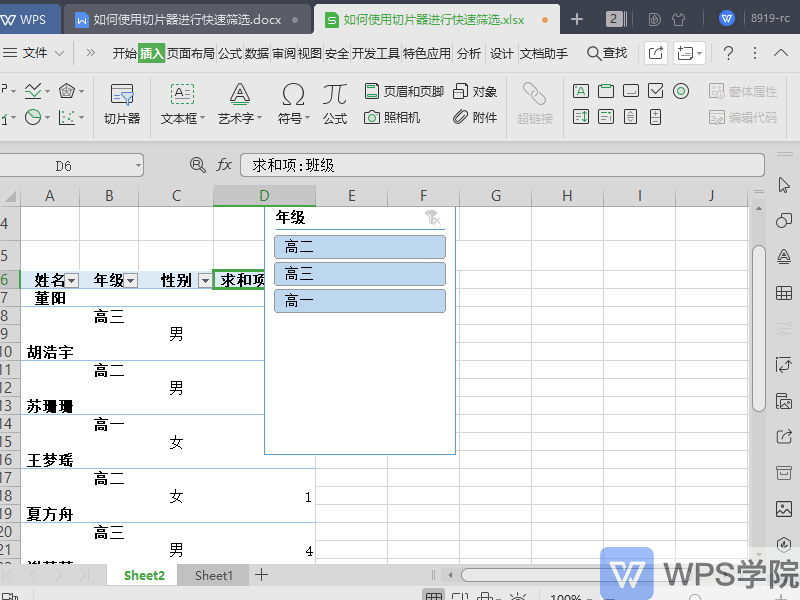Image resolution: width=800 pixels, height=600 pixels.
Task: Expand the name box dropdown arrow
Action: click(x=138, y=165)
